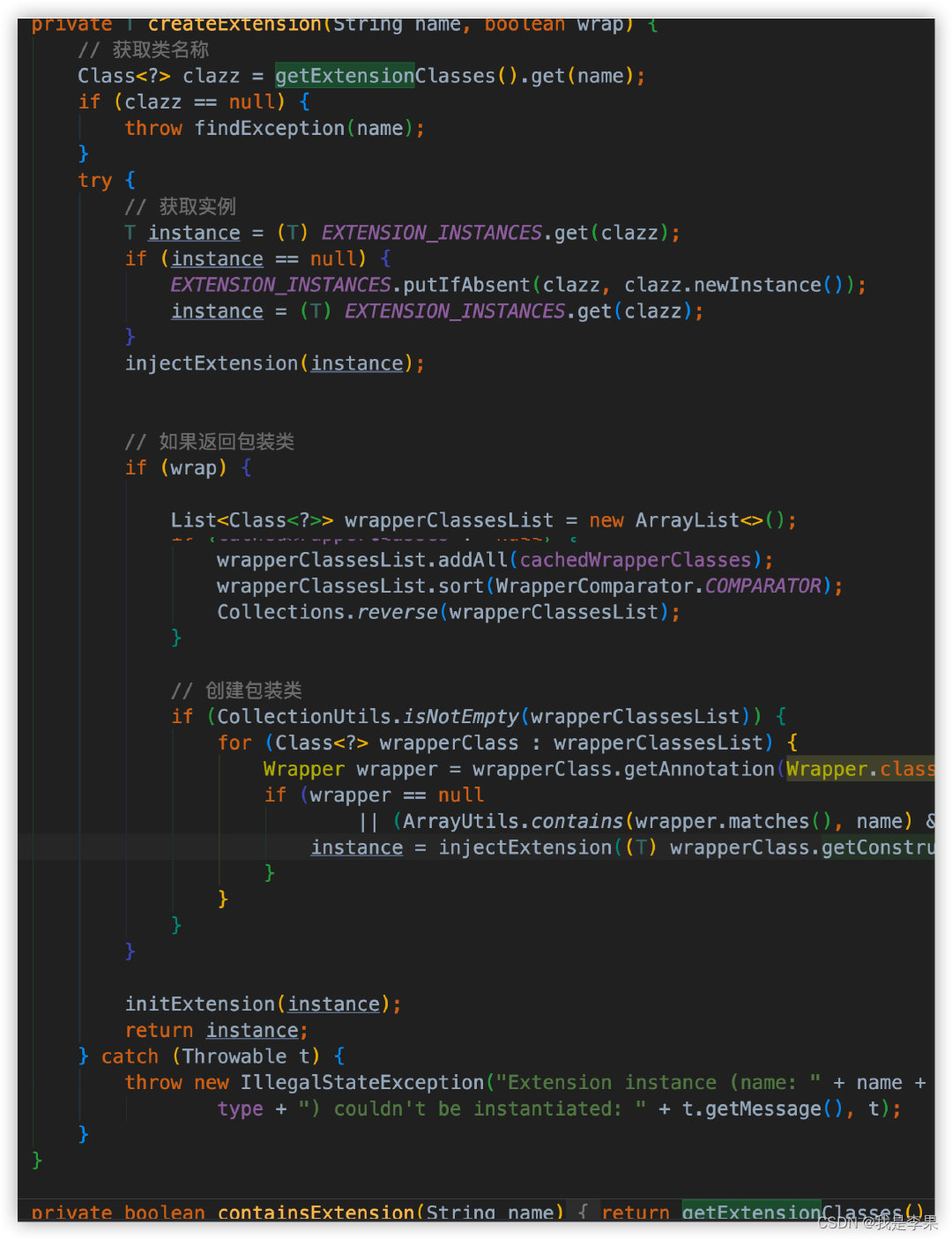The height and width of the screenshot is (1239, 952).
Task: Click 'initExtension' method call
Action: click(200, 1004)
